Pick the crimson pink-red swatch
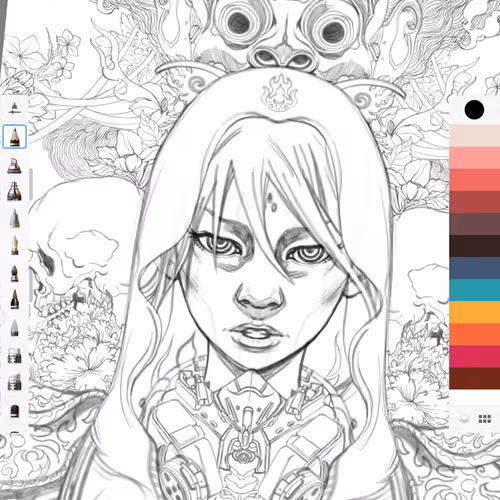 [x=475, y=356]
